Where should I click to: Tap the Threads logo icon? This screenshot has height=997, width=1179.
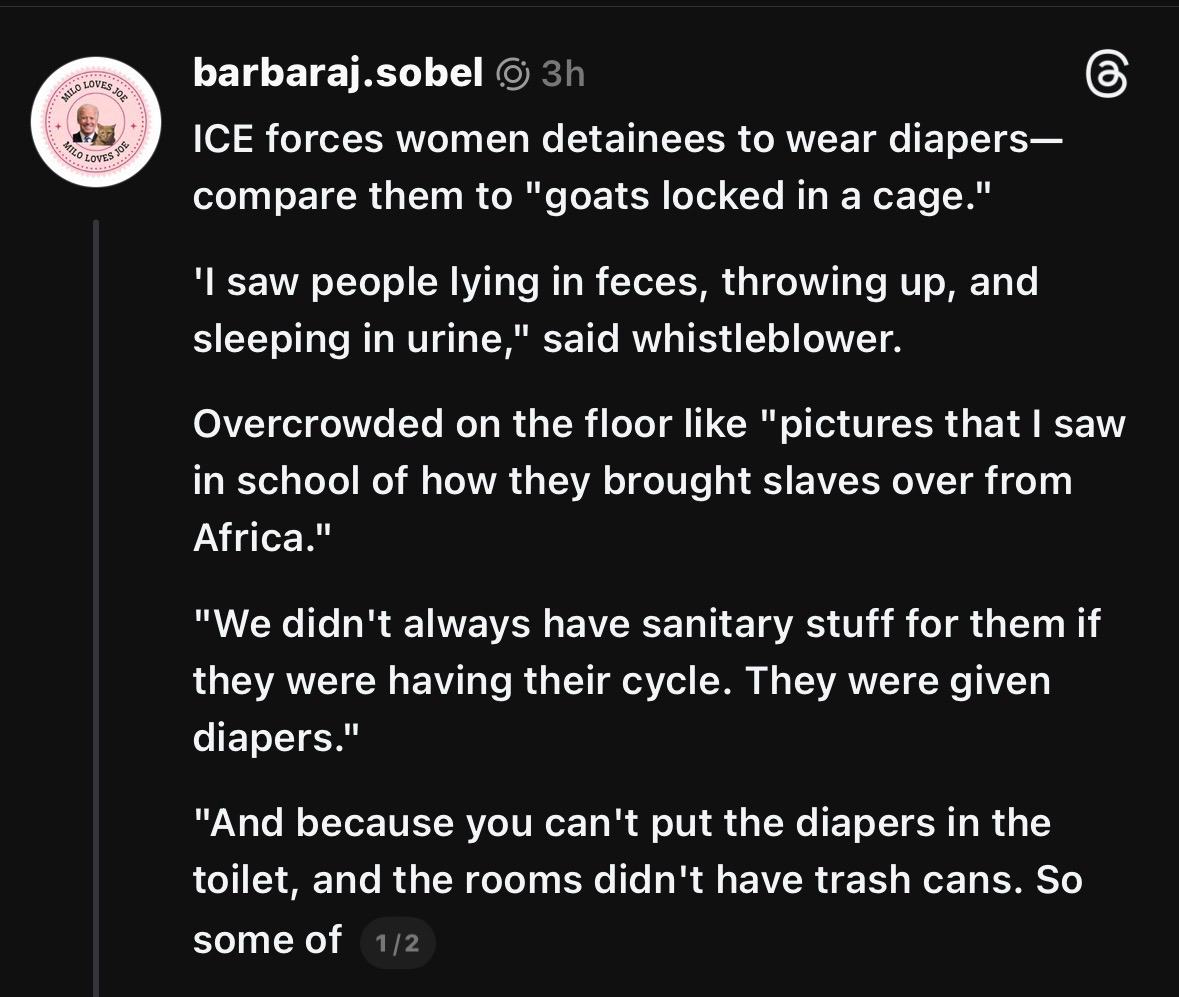(x=1106, y=77)
